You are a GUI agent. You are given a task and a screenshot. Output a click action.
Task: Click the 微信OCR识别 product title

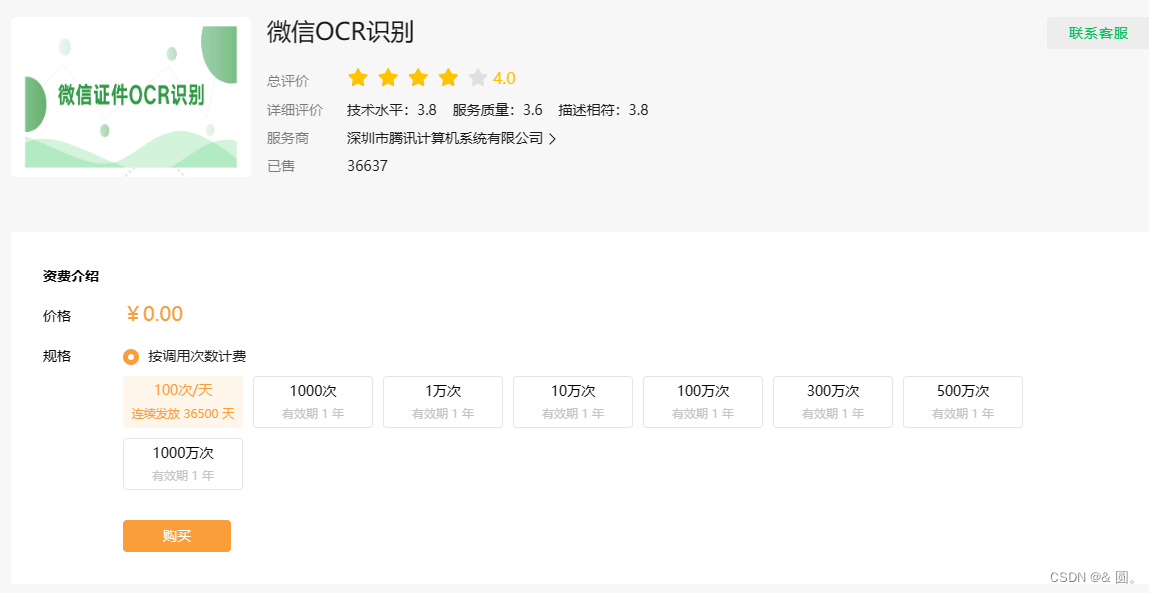pyautogui.click(x=341, y=32)
